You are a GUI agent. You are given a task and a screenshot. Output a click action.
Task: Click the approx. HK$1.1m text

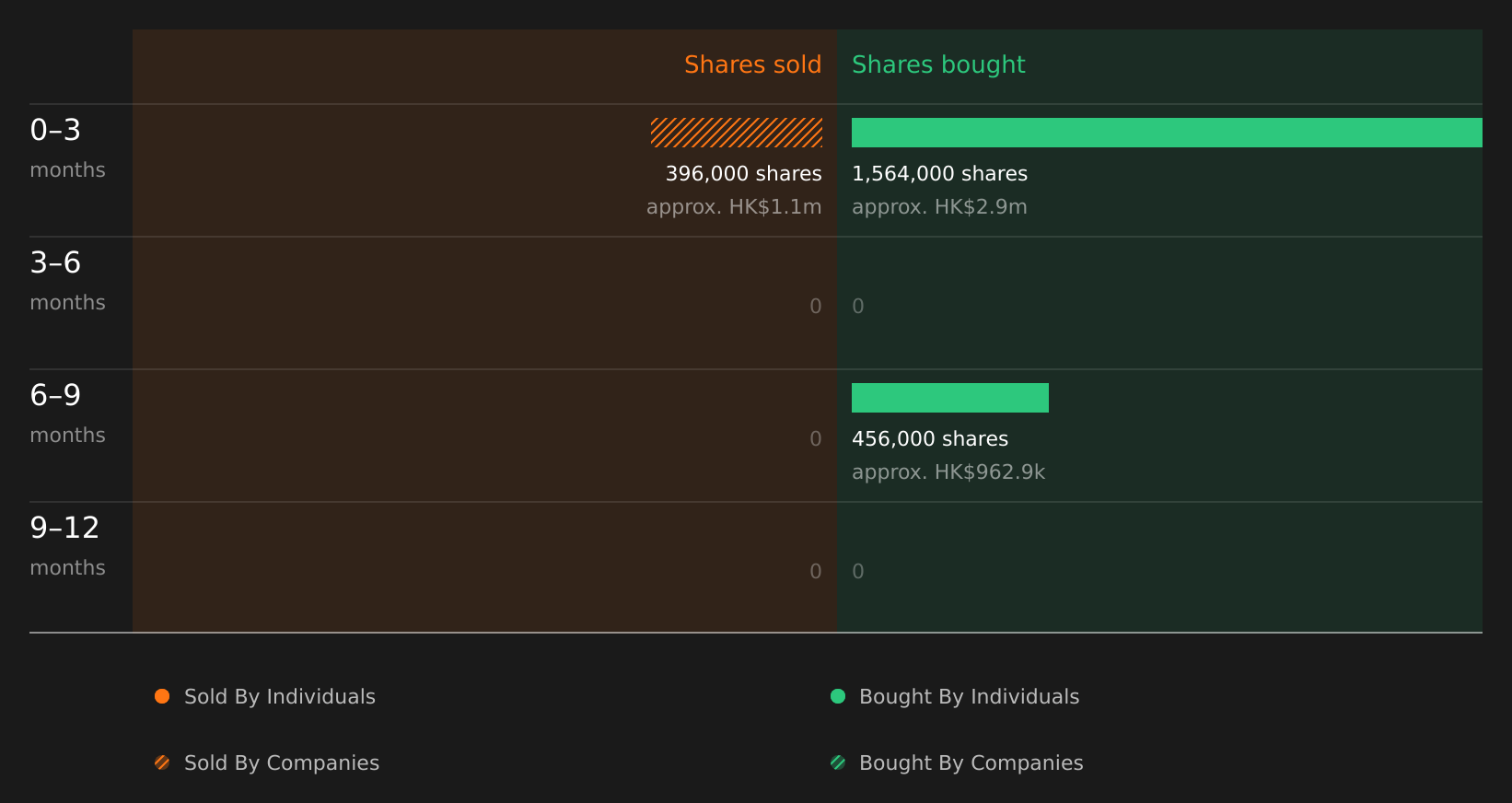click(734, 206)
